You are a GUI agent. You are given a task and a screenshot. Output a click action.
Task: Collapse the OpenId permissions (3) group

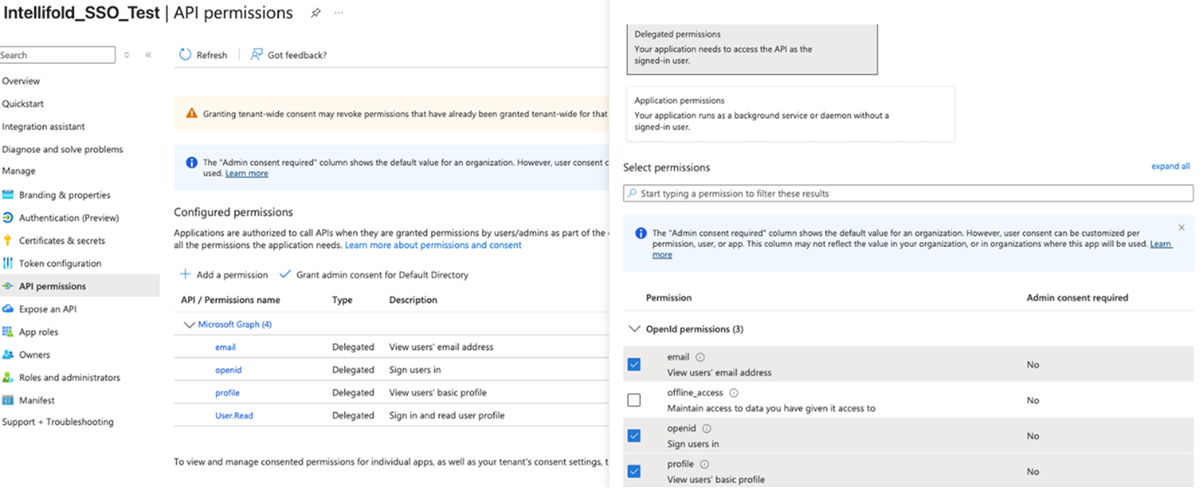[633, 329]
